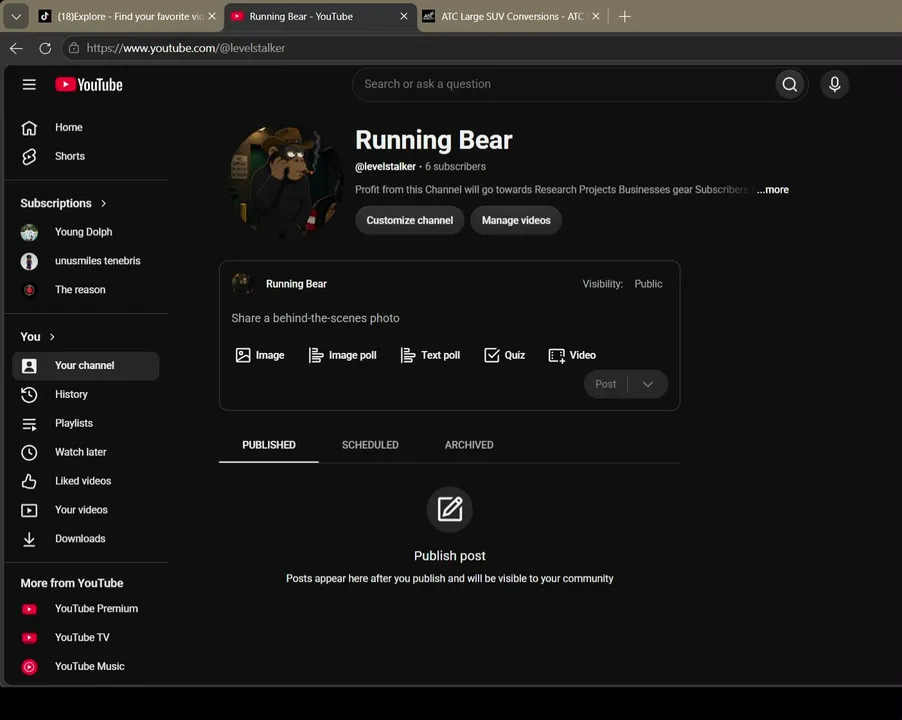Open Young Dolph subscription channel
Viewport: 902px width, 720px height.
point(86,232)
